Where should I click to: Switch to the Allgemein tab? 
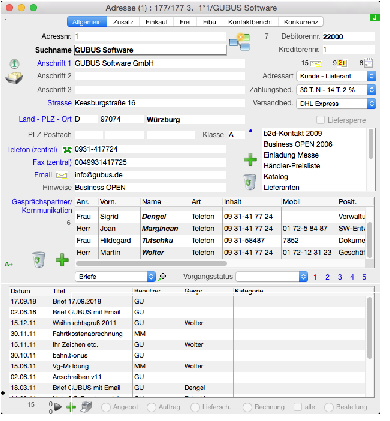point(87,22)
